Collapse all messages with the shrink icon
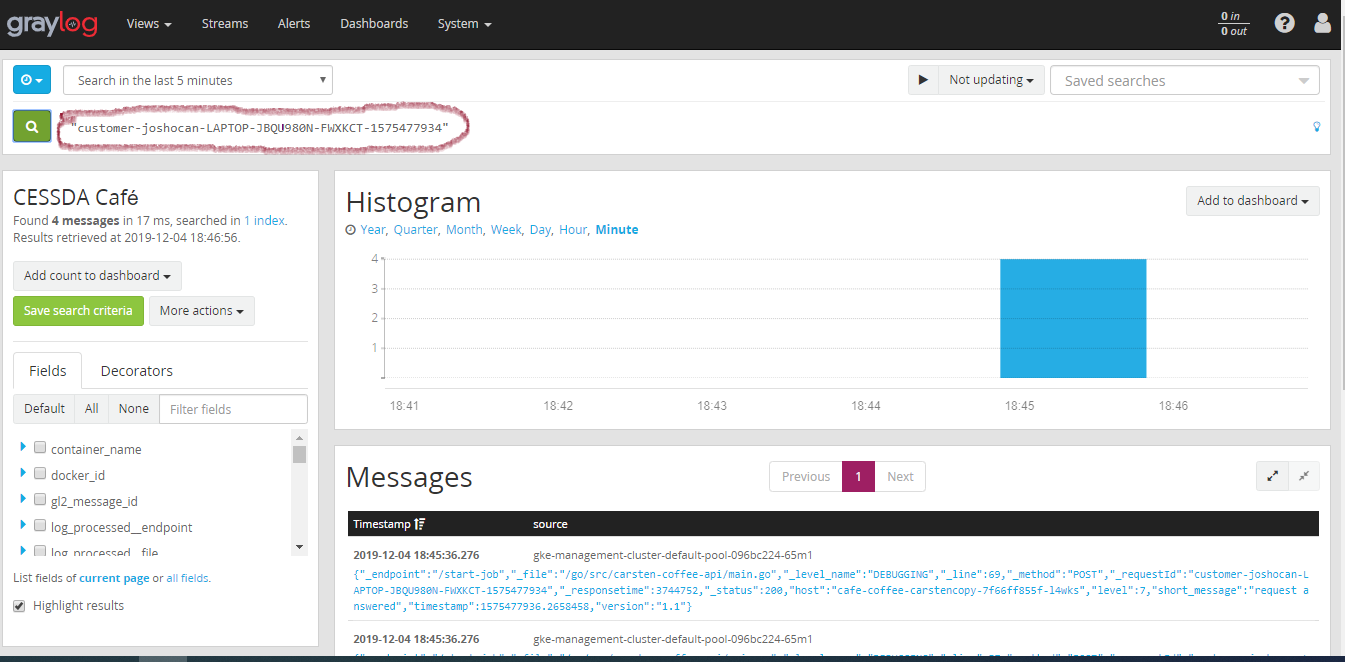 [x=1304, y=476]
